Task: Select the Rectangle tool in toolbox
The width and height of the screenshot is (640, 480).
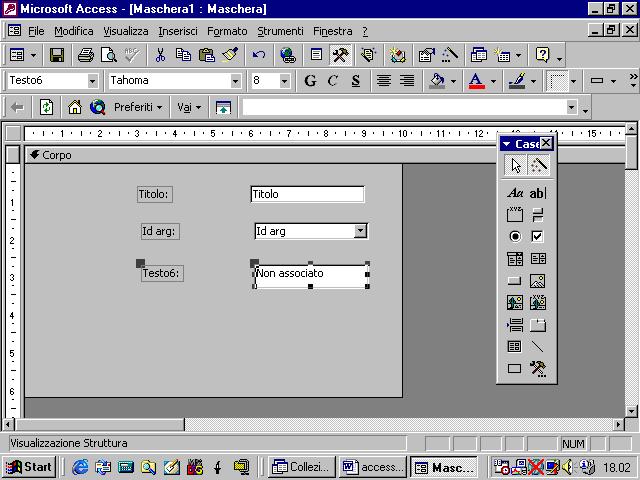Action: point(515,369)
